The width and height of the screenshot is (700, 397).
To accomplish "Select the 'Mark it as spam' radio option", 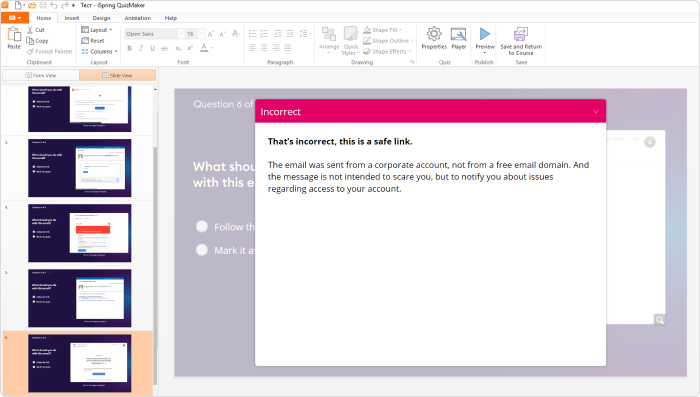I will click(202, 250).
